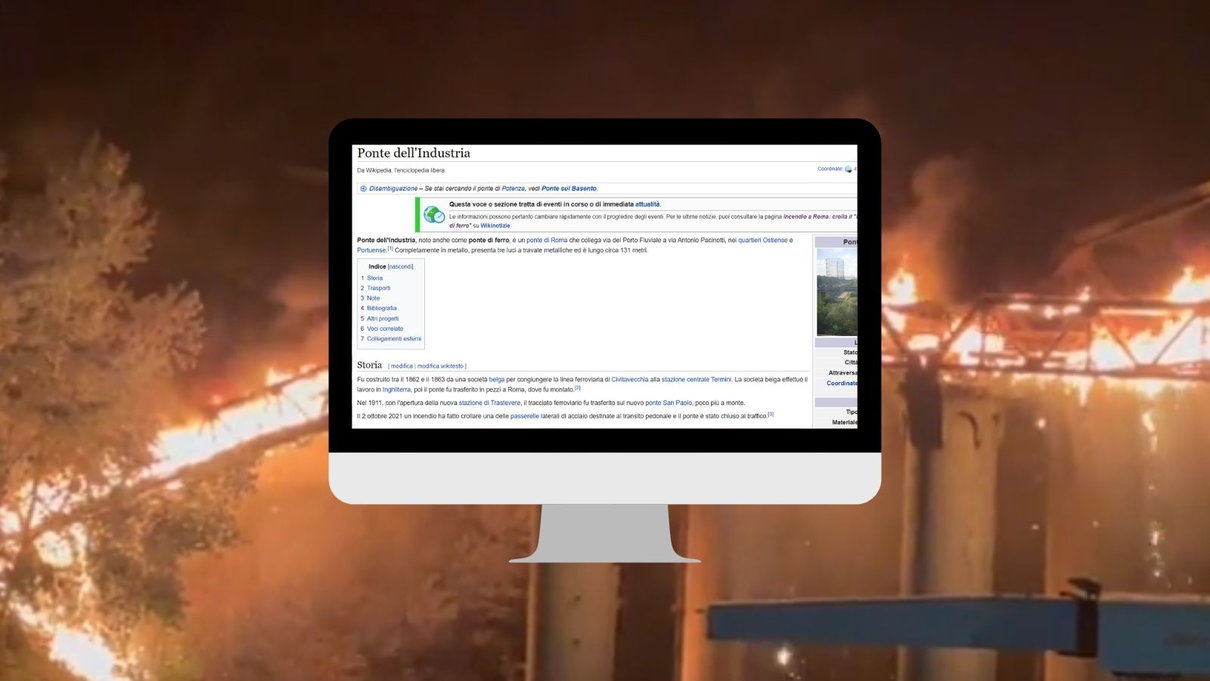Jump to '7 Collegamenti esterni' in the index
The height and width of the screenshot is (681, 1210).
391,339
